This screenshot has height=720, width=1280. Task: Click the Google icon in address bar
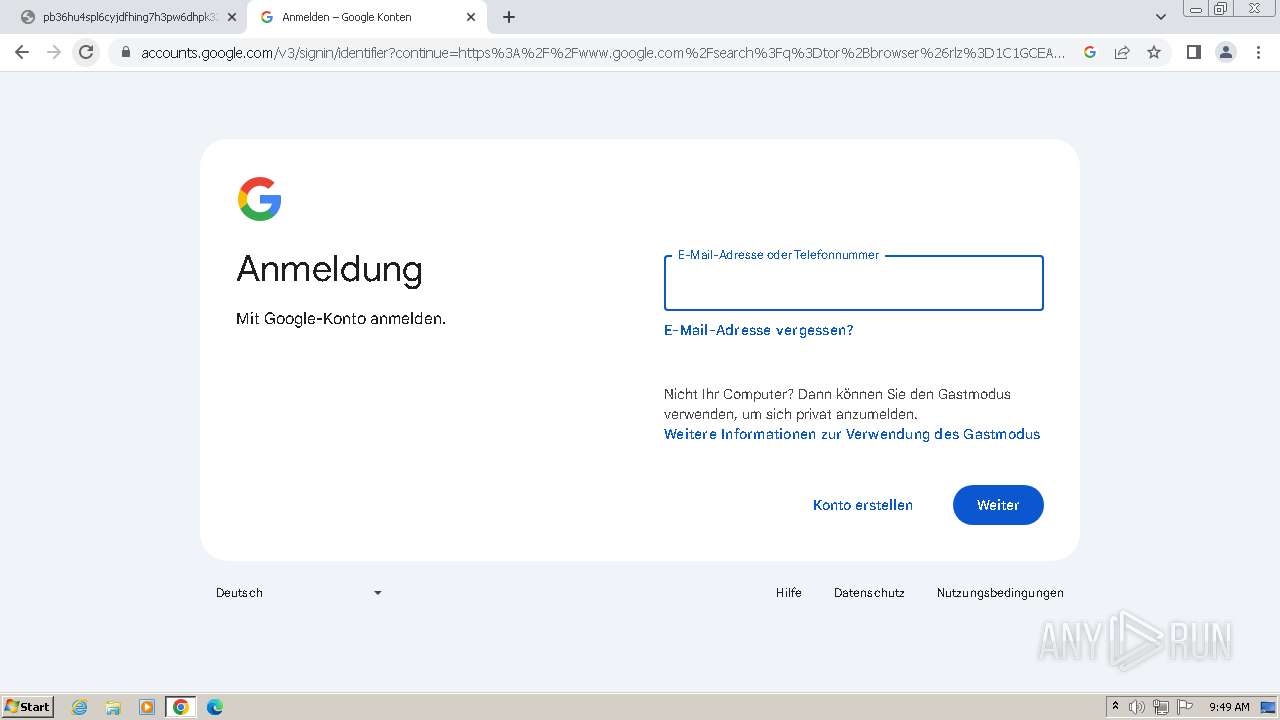point(1090,52)
